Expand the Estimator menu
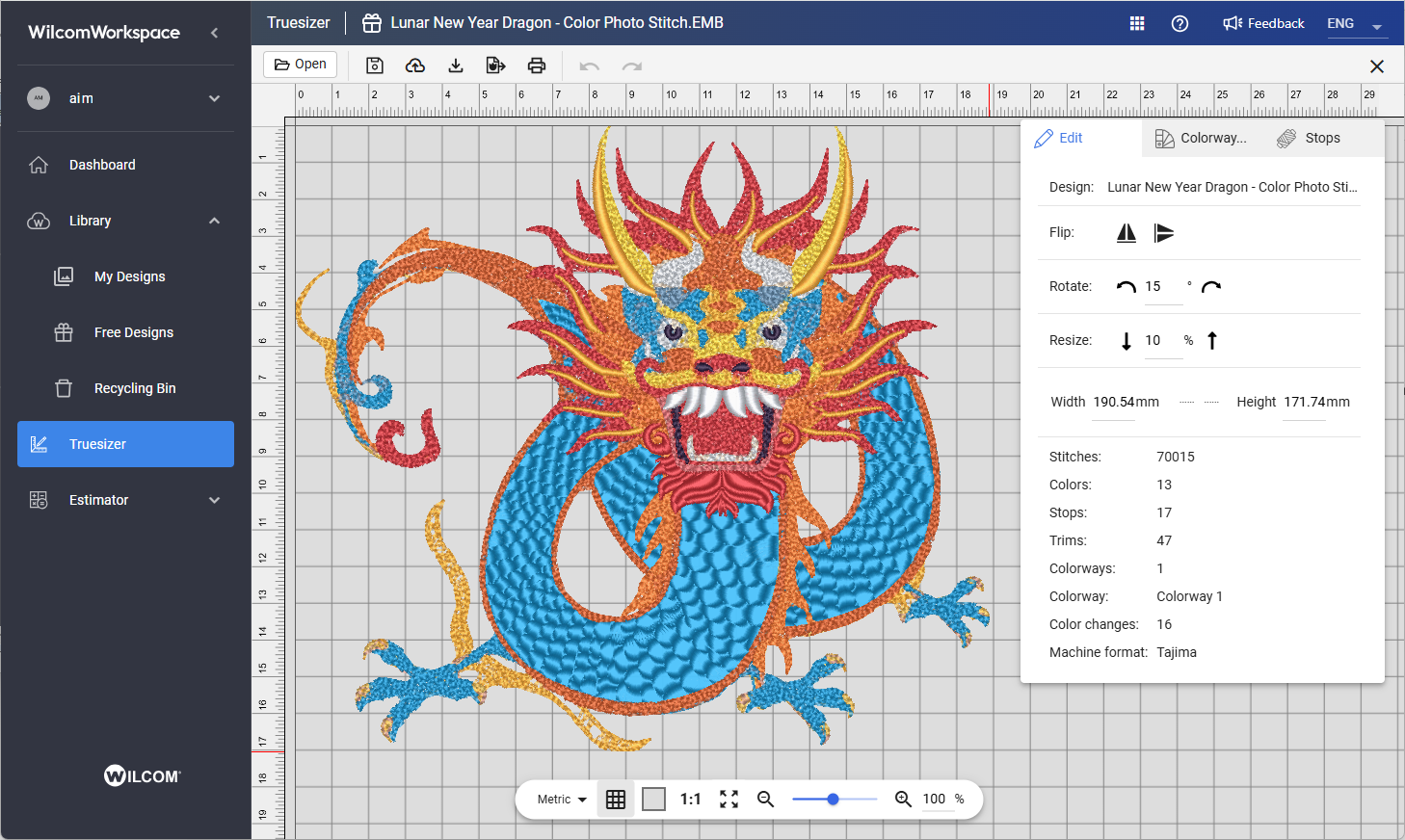This screenshot has height=840, width=1405. 214,500
